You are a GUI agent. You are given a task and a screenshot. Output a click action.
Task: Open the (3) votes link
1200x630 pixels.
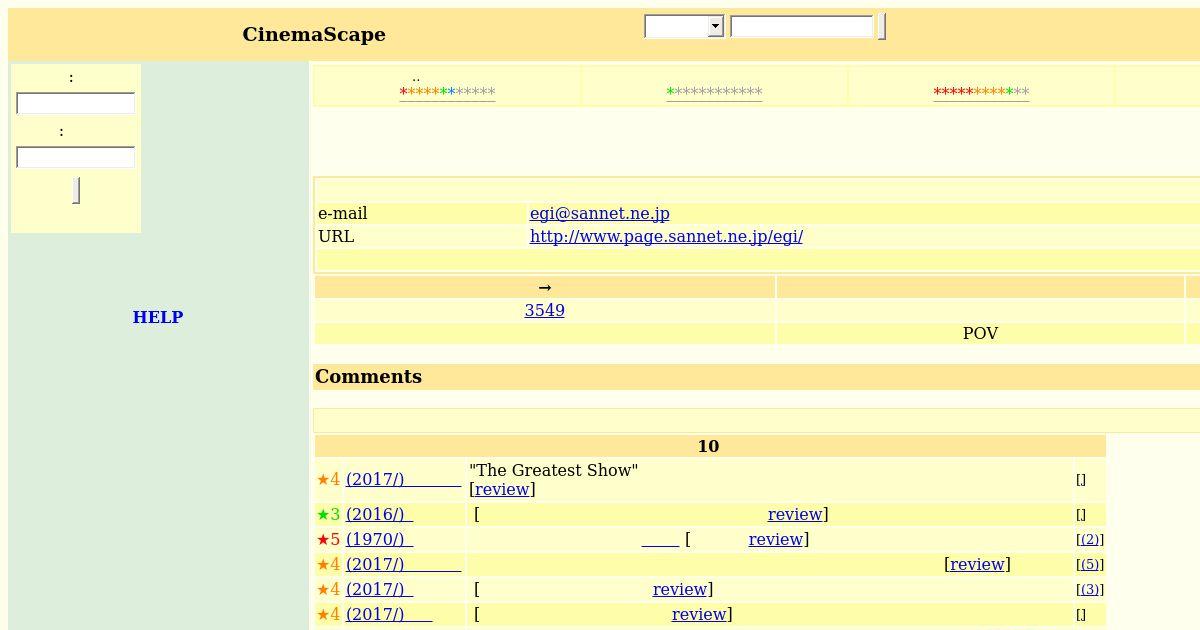[1090, 589]
